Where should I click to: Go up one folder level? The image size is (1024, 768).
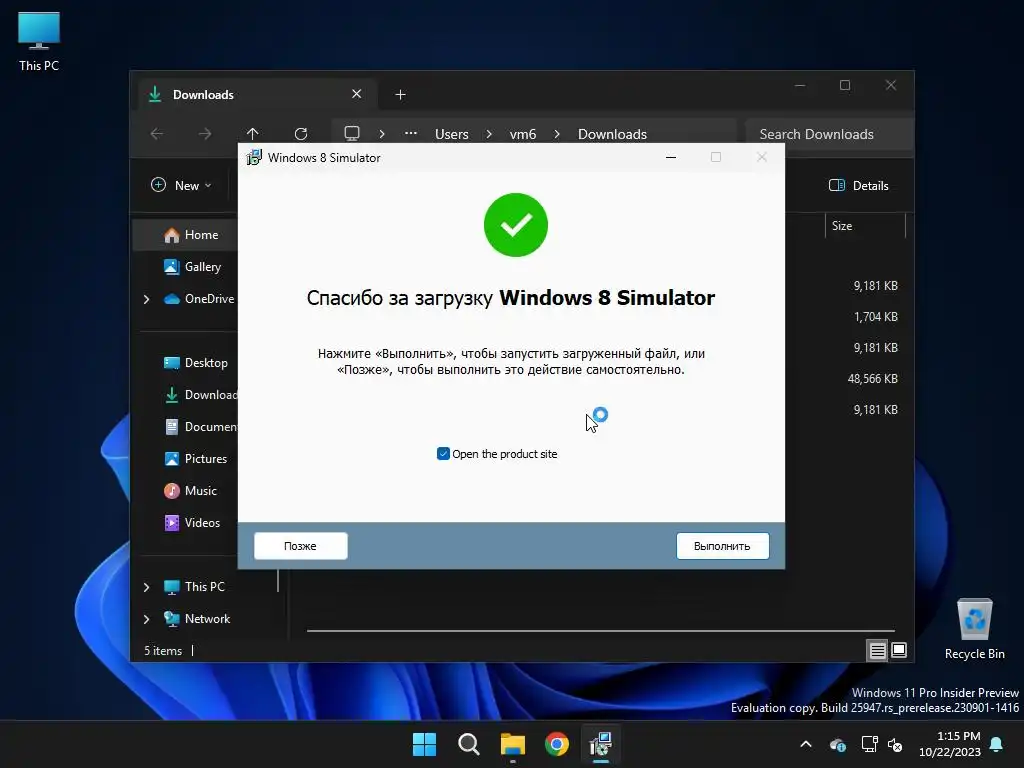(x=253, y=134)
